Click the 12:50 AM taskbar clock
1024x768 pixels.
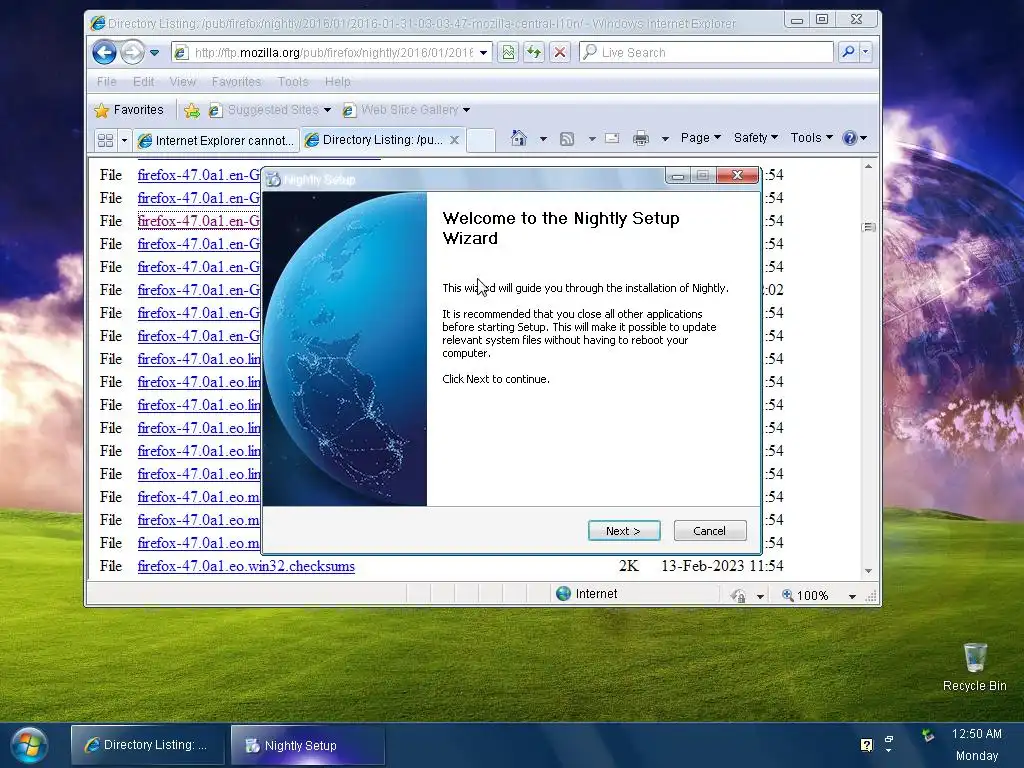[x=976, y=733]
